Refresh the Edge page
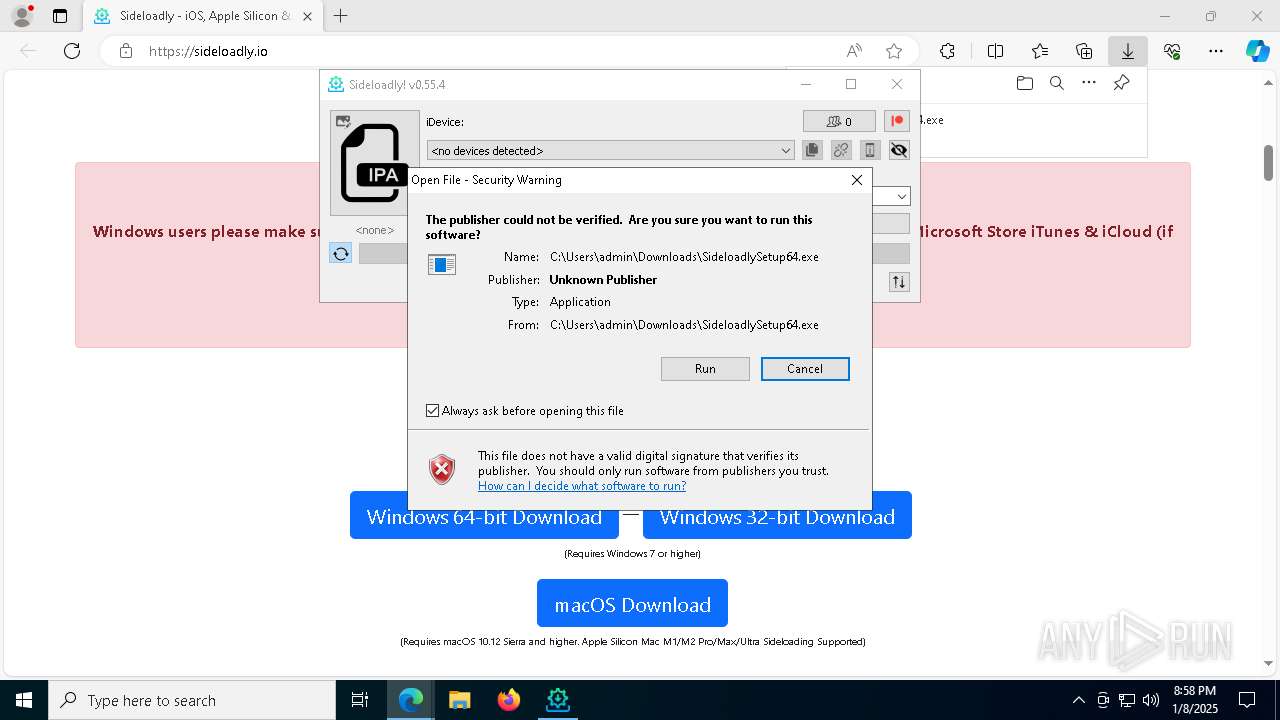 72,51
